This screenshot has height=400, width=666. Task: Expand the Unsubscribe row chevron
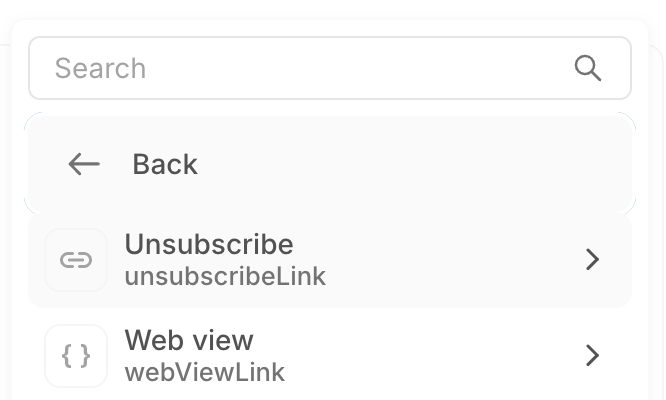point(592,260)
